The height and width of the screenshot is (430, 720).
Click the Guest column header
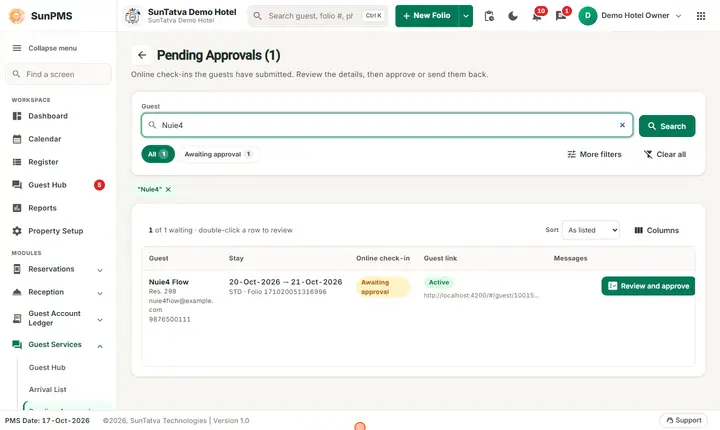coord(158,258)
